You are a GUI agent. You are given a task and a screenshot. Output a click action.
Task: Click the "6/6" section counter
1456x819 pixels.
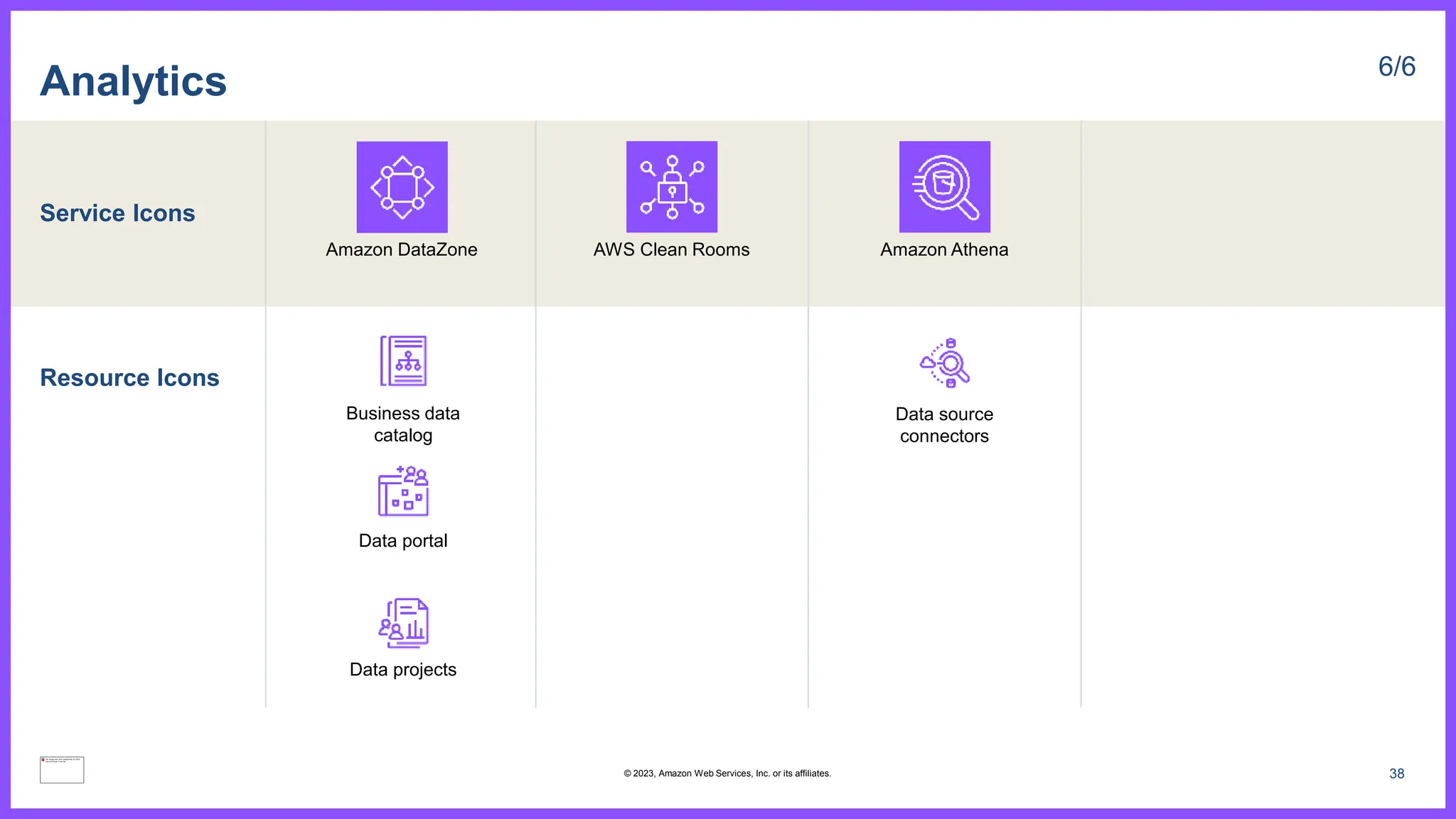coord(1397,67)
